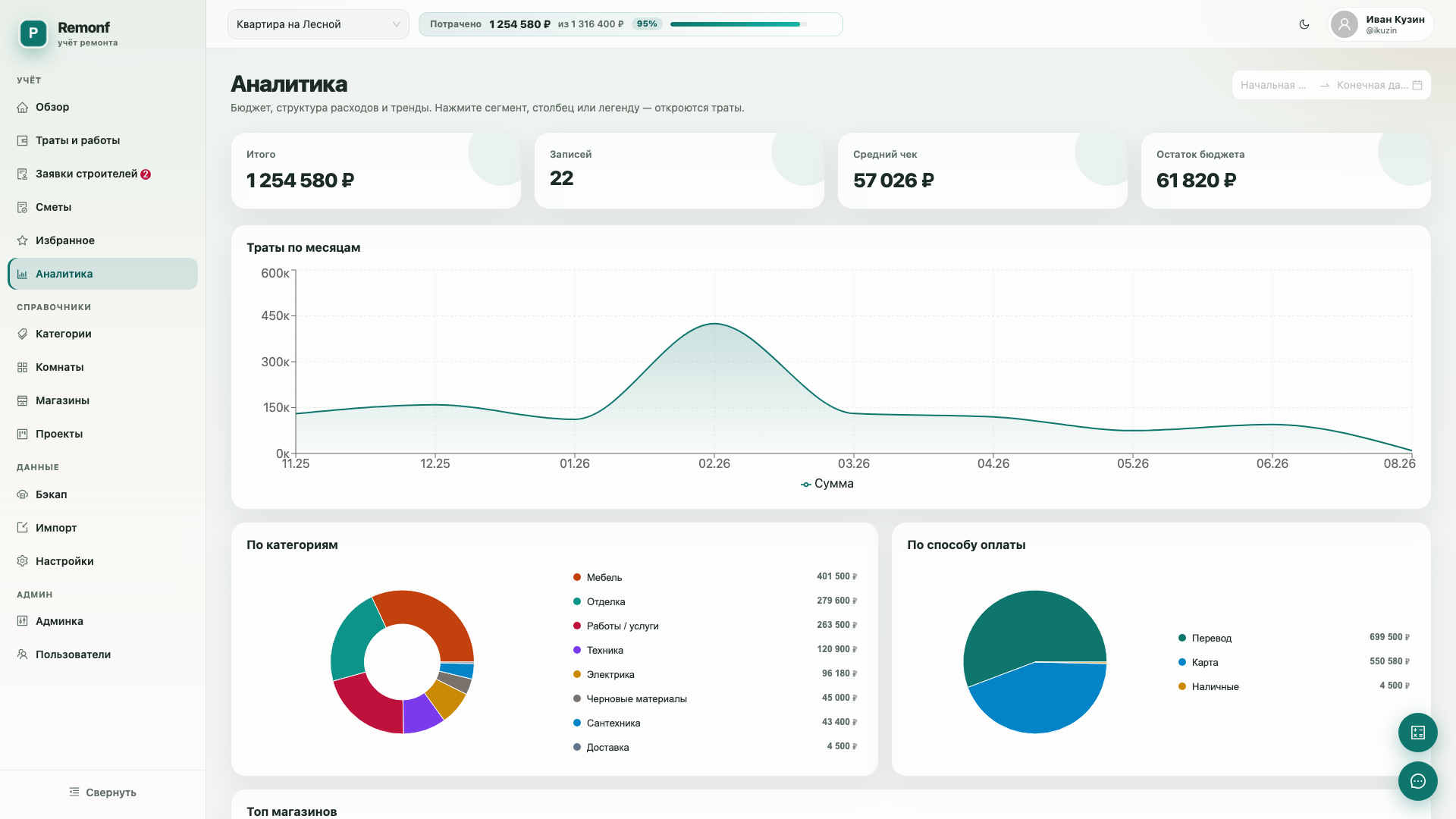
Task: Select the Наличные payment legend entry
Action: pos(1294,686)
